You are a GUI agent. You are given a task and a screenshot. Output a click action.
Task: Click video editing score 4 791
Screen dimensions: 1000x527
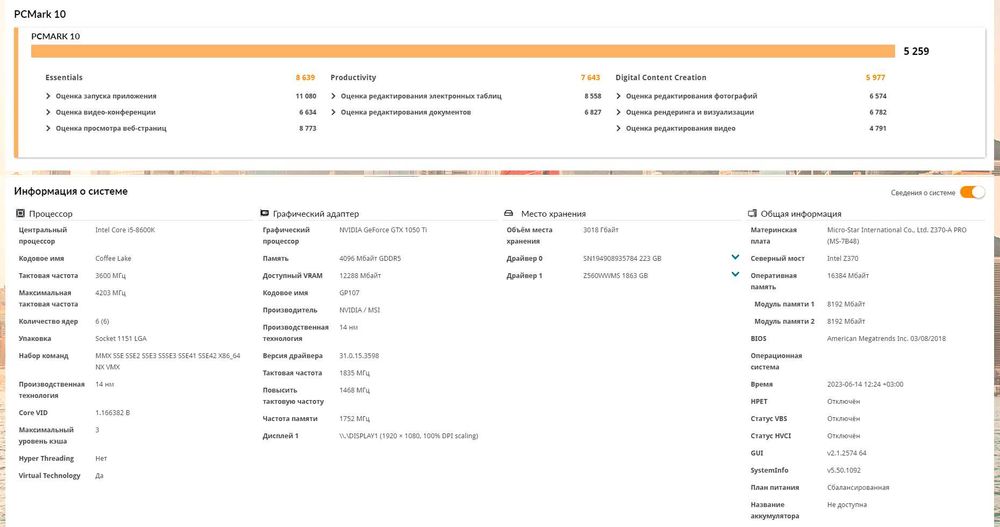[878, 128]
